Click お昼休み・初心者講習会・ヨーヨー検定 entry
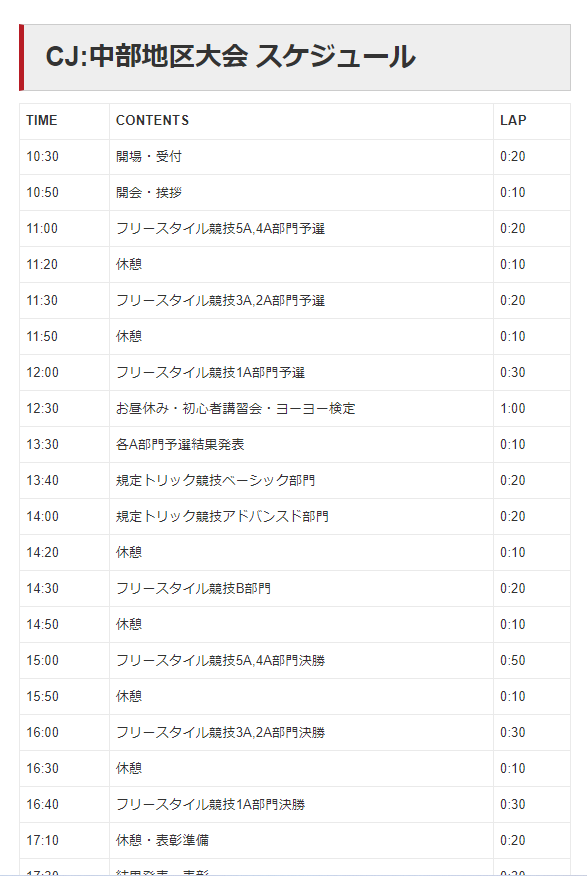 (x=235, y=408)
